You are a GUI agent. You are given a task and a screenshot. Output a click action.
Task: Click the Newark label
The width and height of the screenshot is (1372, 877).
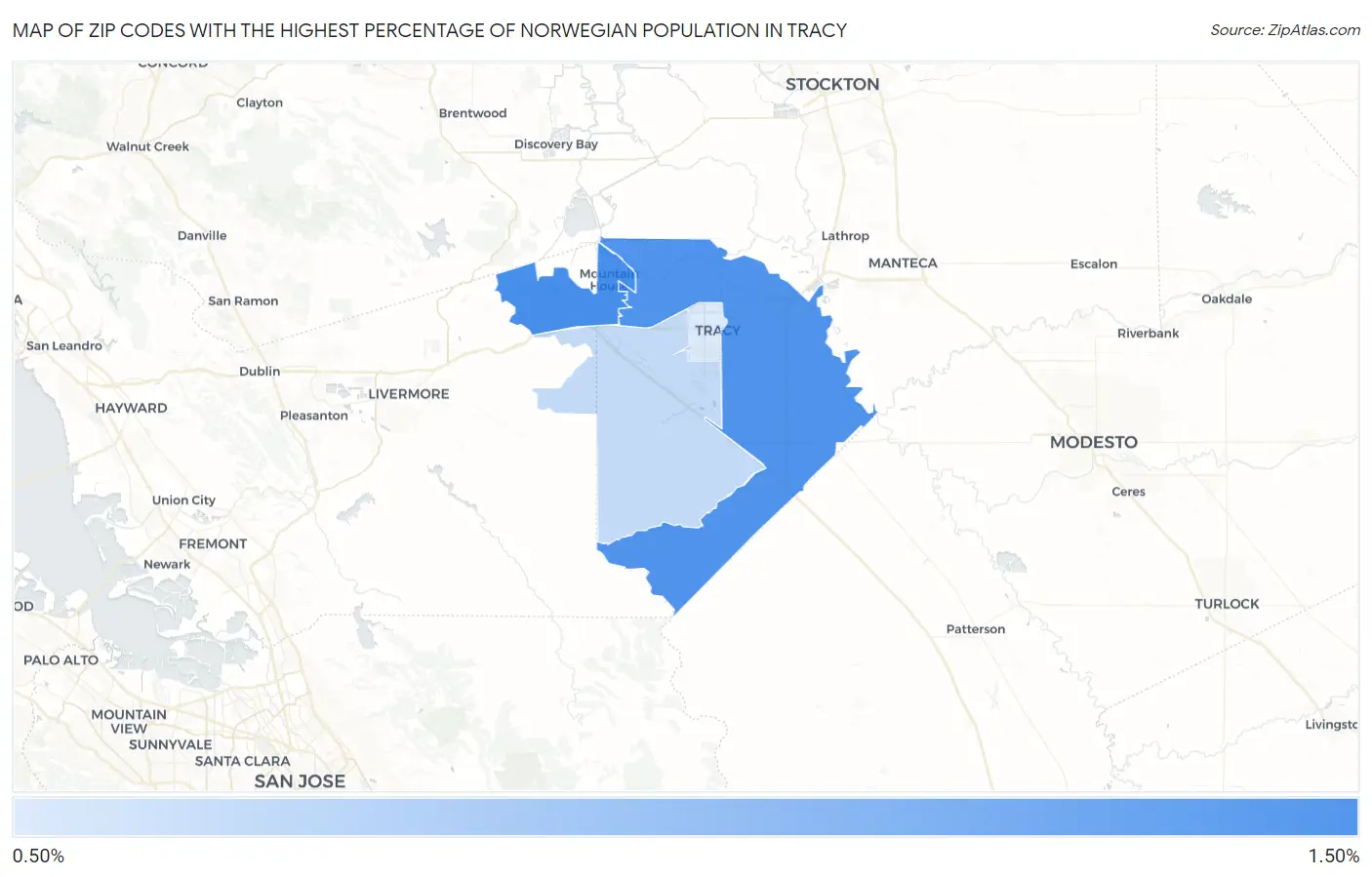click(x=167, y=565)
